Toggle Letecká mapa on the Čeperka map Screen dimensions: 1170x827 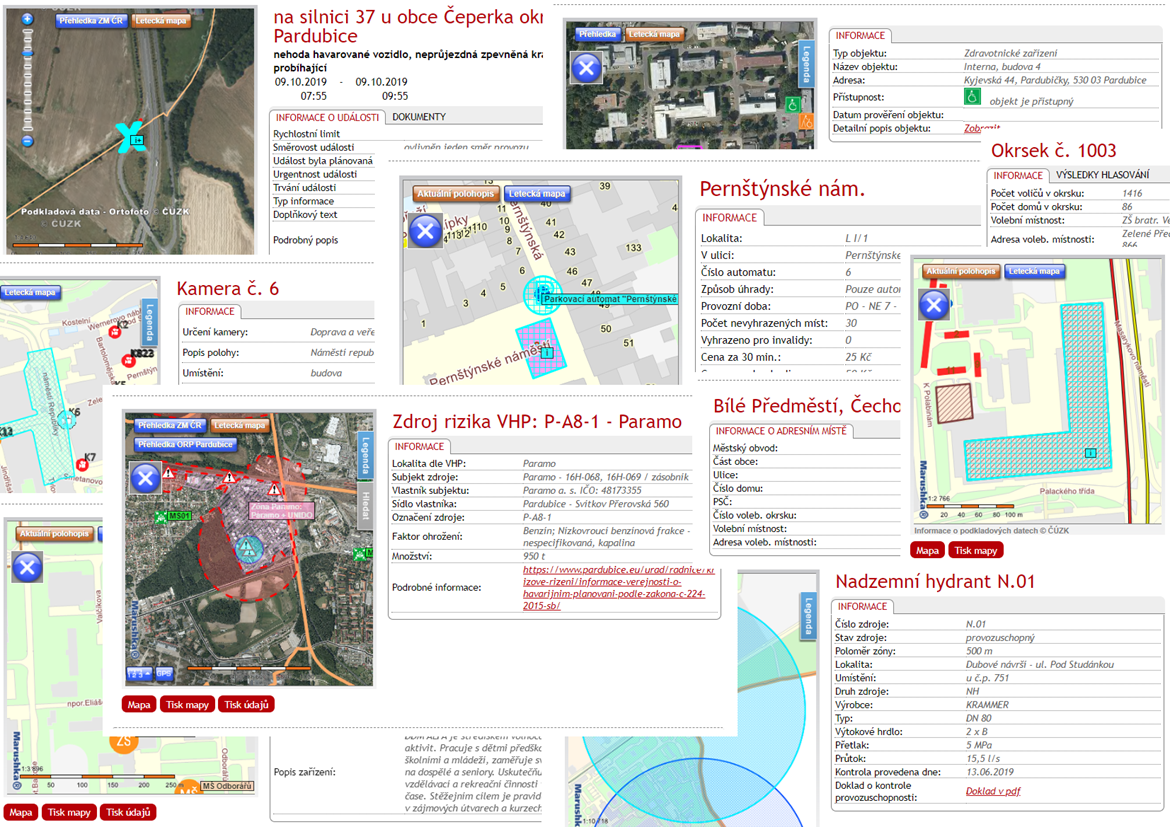point(161,21)
